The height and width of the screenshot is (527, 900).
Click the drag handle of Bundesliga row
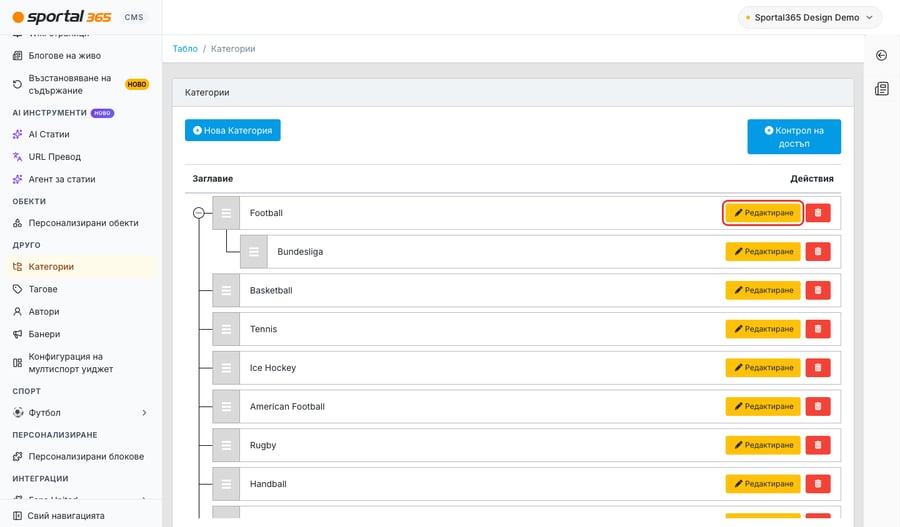coord(254,251)
